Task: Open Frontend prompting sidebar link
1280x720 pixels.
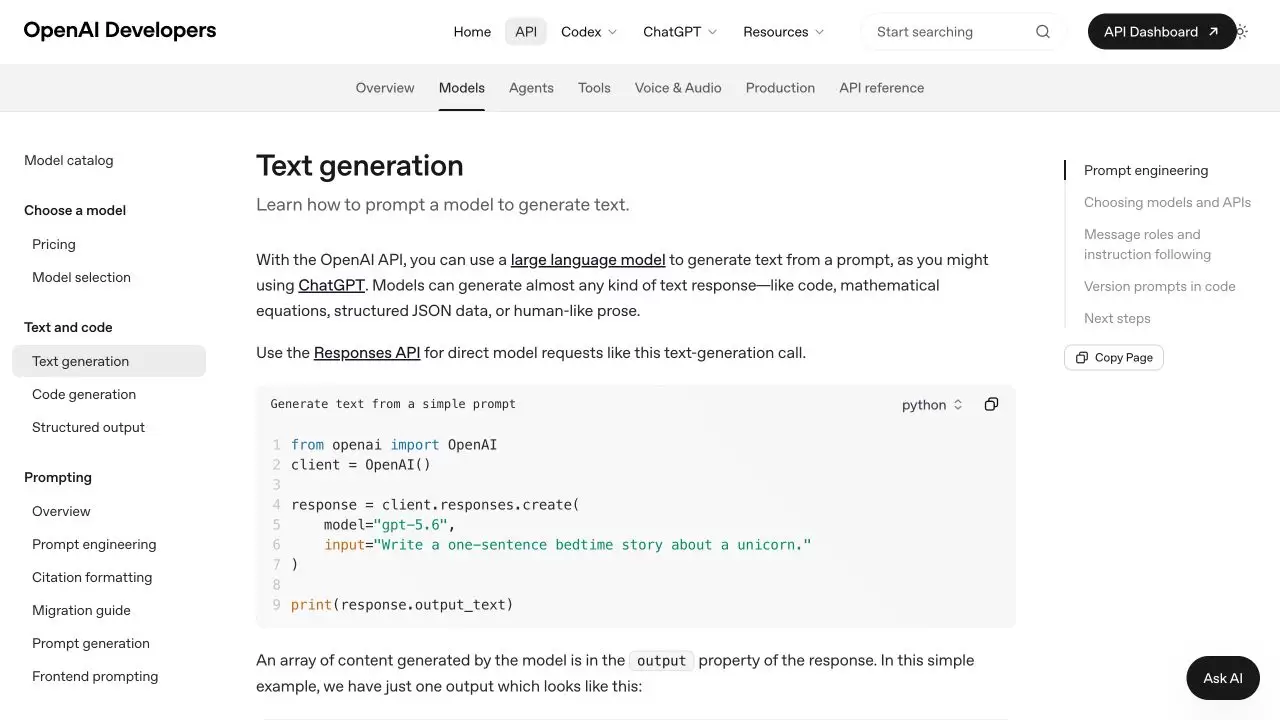Action: [95, 676]
